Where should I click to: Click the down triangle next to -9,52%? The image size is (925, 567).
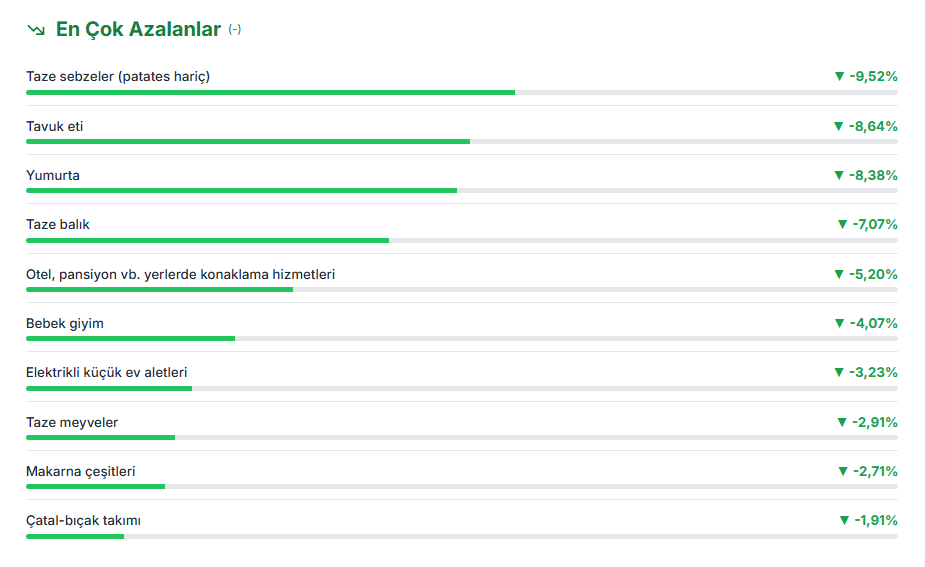point(839,76)
